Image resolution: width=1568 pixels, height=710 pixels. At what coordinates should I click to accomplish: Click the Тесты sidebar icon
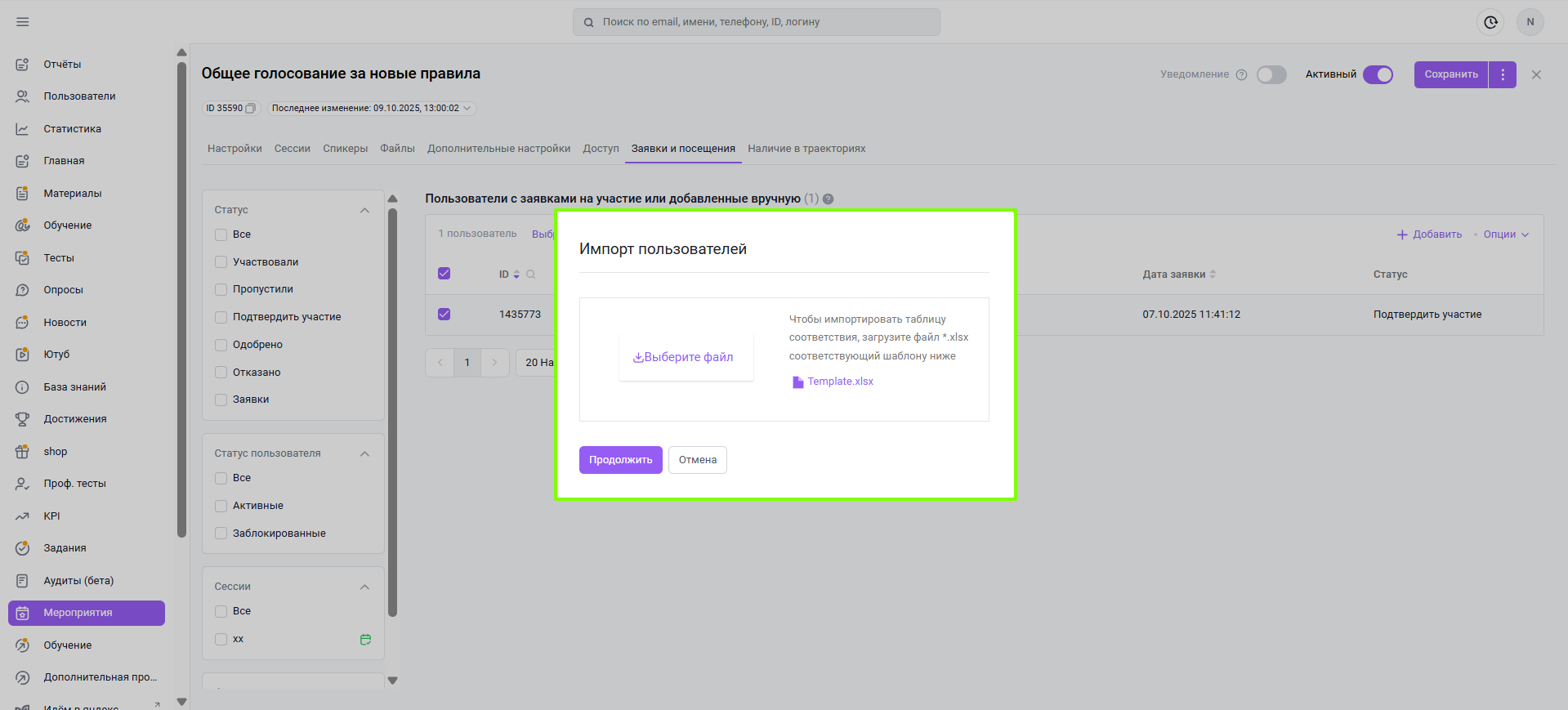pyautogui.click(x=23, y=258)
